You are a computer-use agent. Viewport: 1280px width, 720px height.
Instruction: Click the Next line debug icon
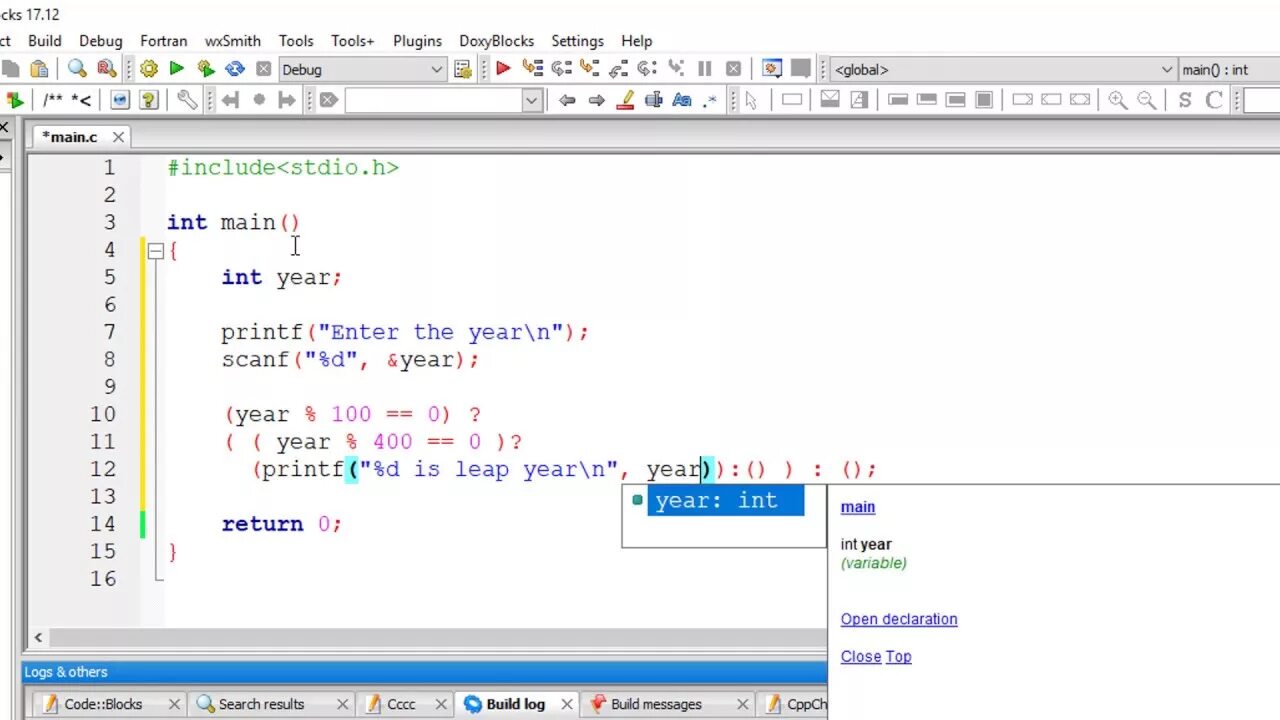pos(561,69)
